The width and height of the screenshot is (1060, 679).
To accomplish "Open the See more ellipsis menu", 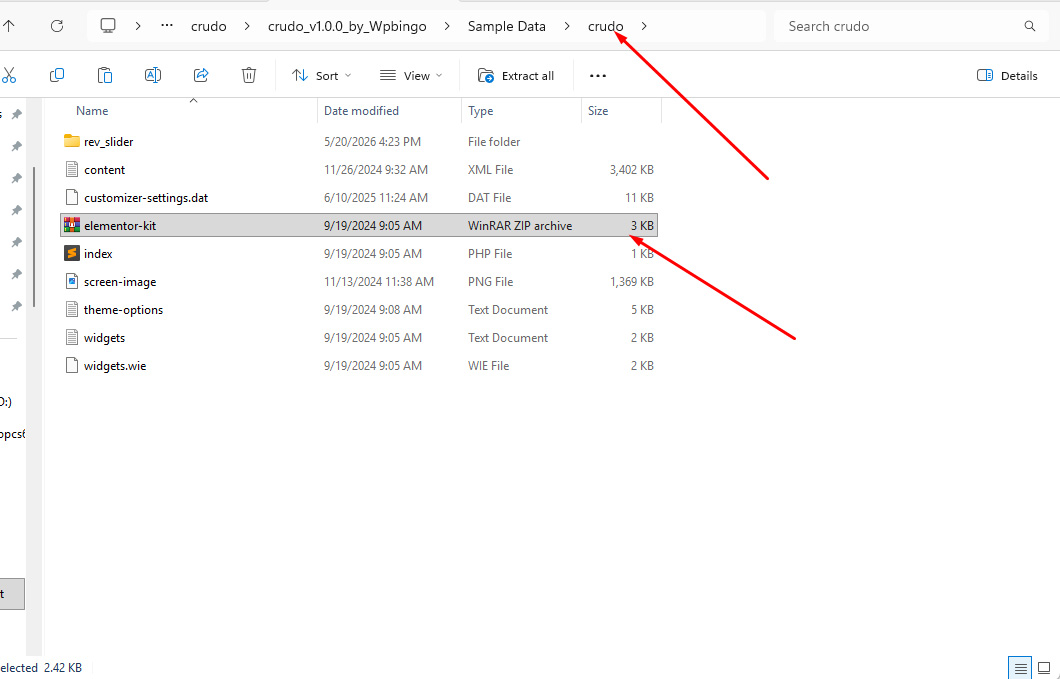I will (x=598, y=76).
